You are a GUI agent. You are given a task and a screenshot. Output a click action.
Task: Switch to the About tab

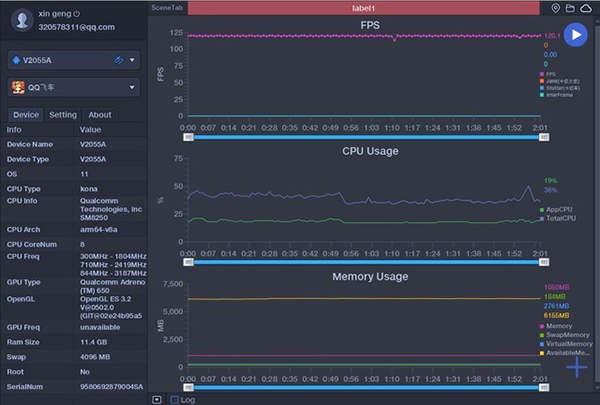(x=100, y=115)
